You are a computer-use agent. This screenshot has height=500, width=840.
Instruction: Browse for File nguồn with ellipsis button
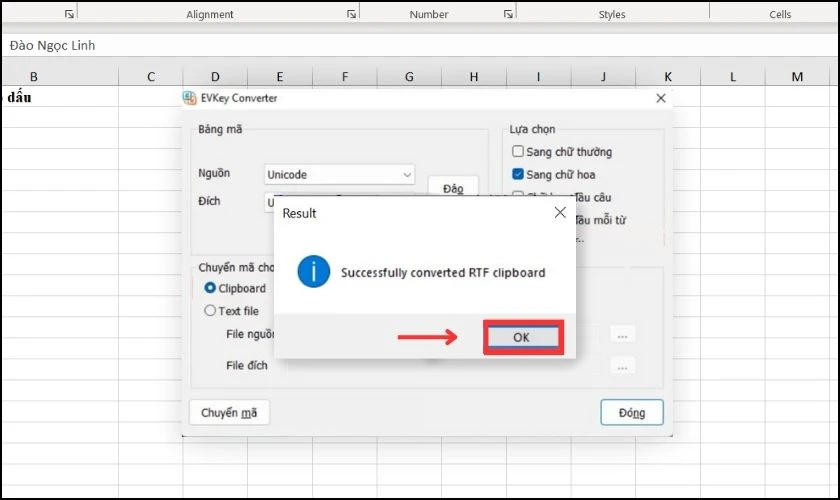[622, 335]
